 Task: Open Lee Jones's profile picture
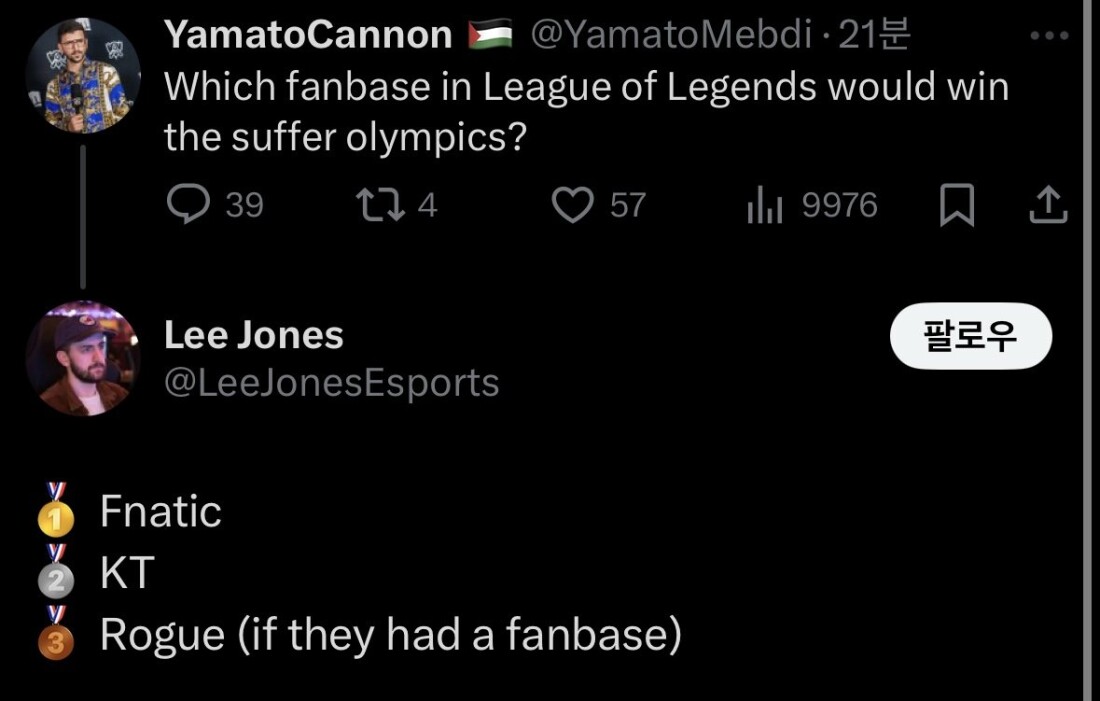pyautogui.click(x=82, y=357)
